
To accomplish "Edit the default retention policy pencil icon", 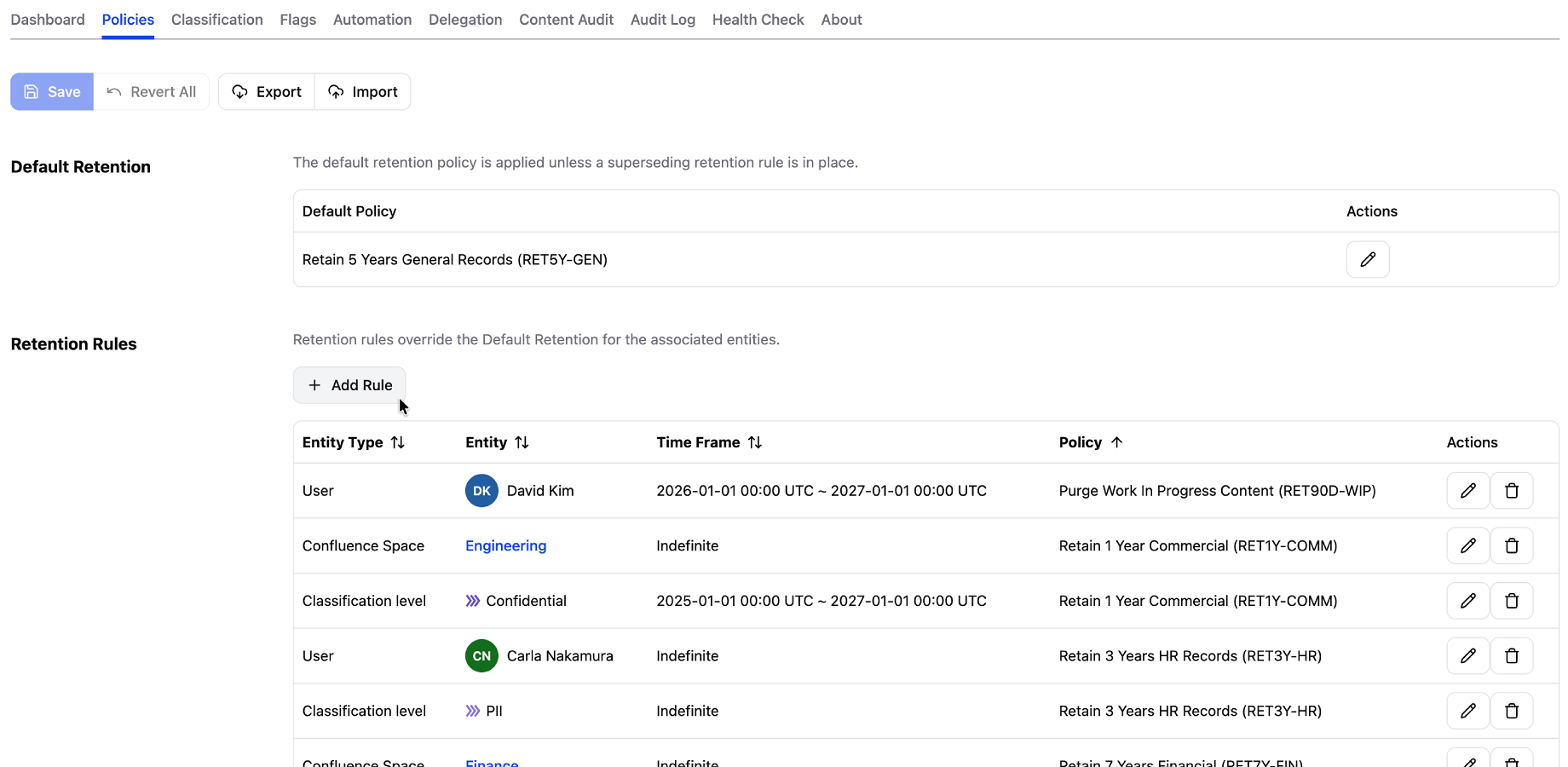I will coord(1368,259).
